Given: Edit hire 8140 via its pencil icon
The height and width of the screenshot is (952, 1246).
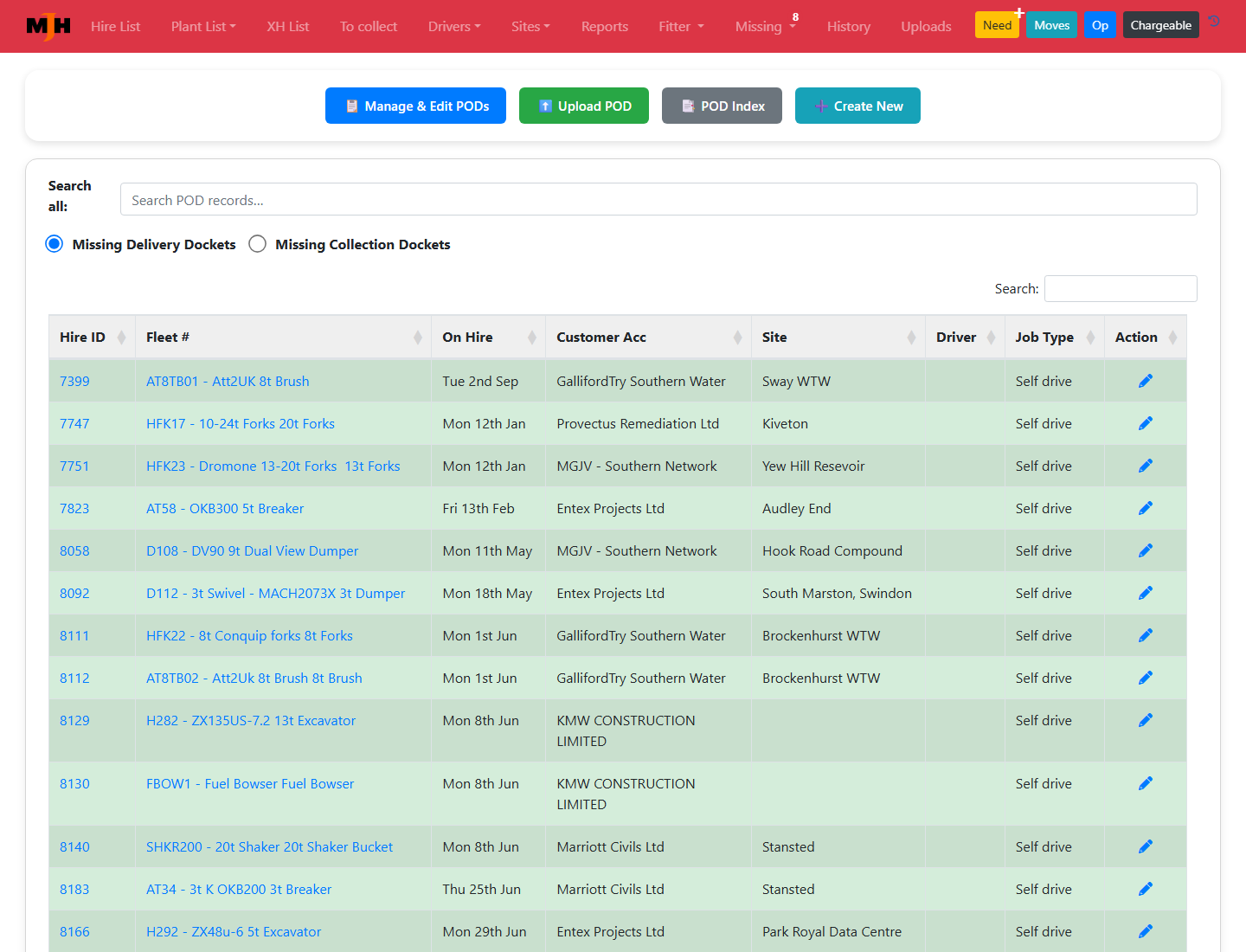Looking at the screenshot, I should (1146, 846).
